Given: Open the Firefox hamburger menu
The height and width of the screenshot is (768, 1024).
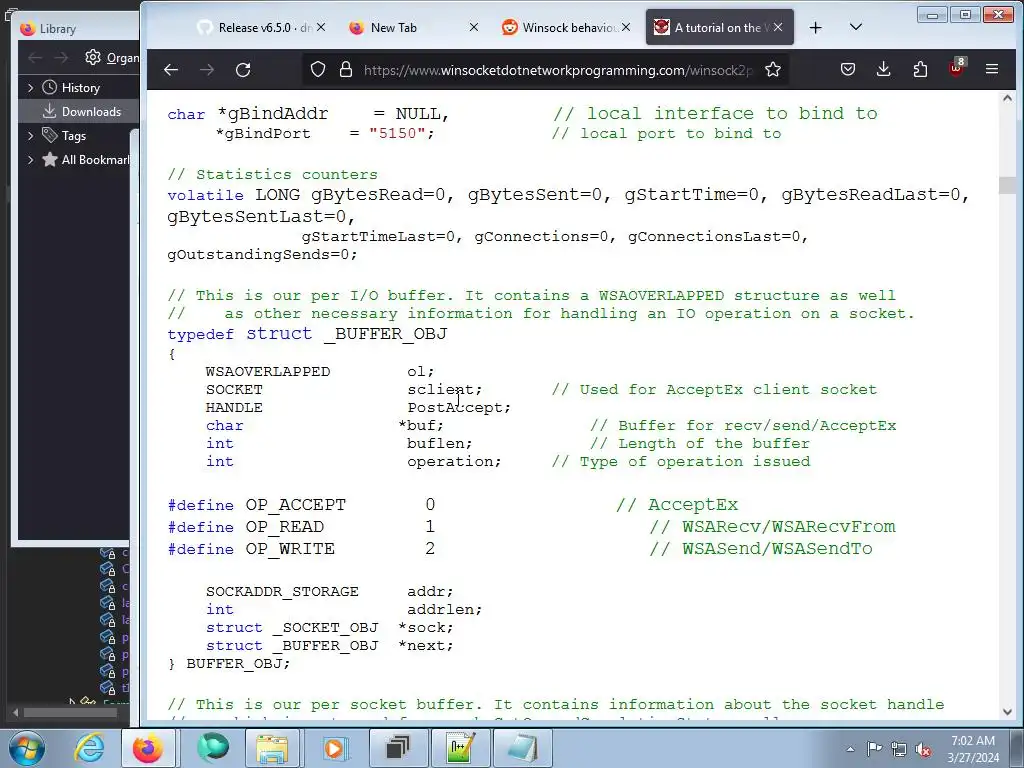Looking at the screenshot, I should click(992, 69).
